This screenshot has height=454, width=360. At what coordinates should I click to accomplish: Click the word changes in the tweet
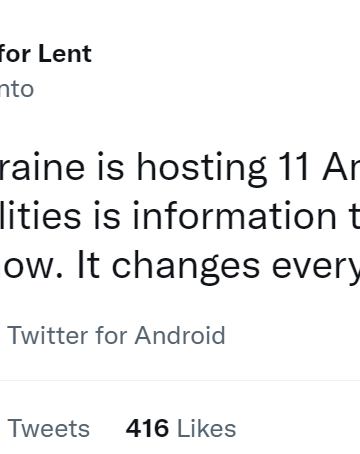[x=186, y=268]
